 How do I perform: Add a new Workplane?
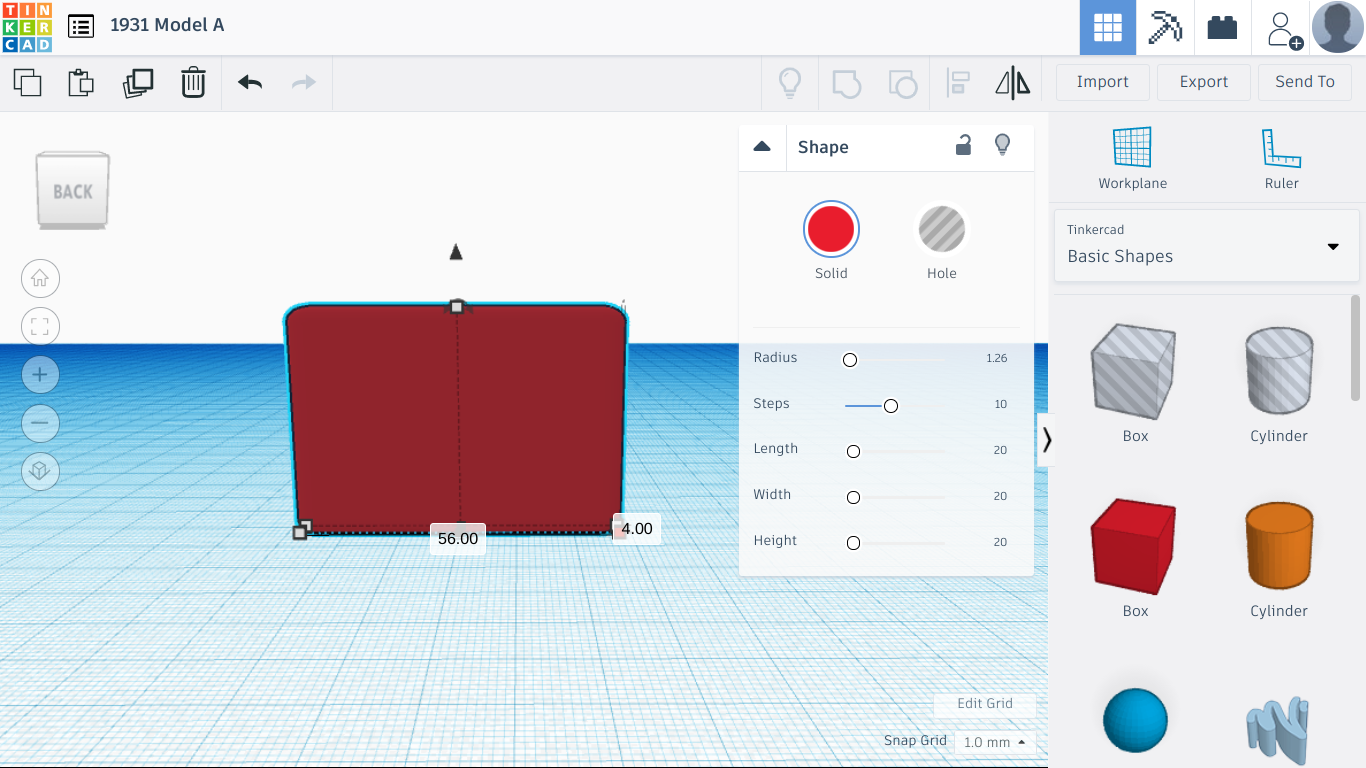coord(1132,155)
